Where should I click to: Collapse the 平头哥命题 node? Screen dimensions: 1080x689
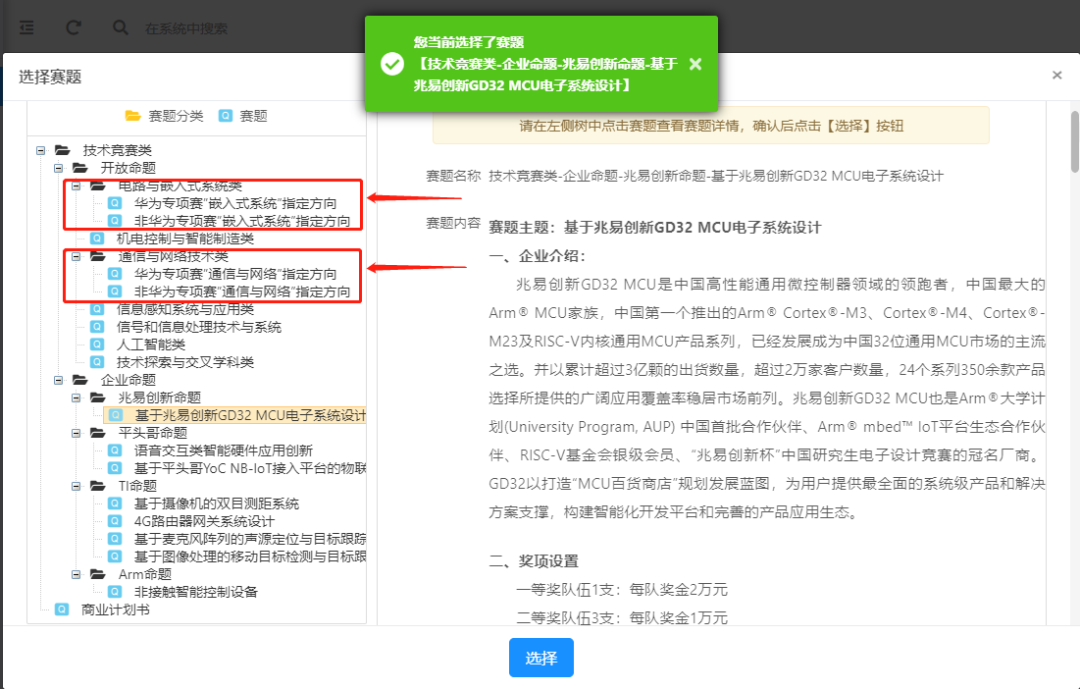coord(76,433)
